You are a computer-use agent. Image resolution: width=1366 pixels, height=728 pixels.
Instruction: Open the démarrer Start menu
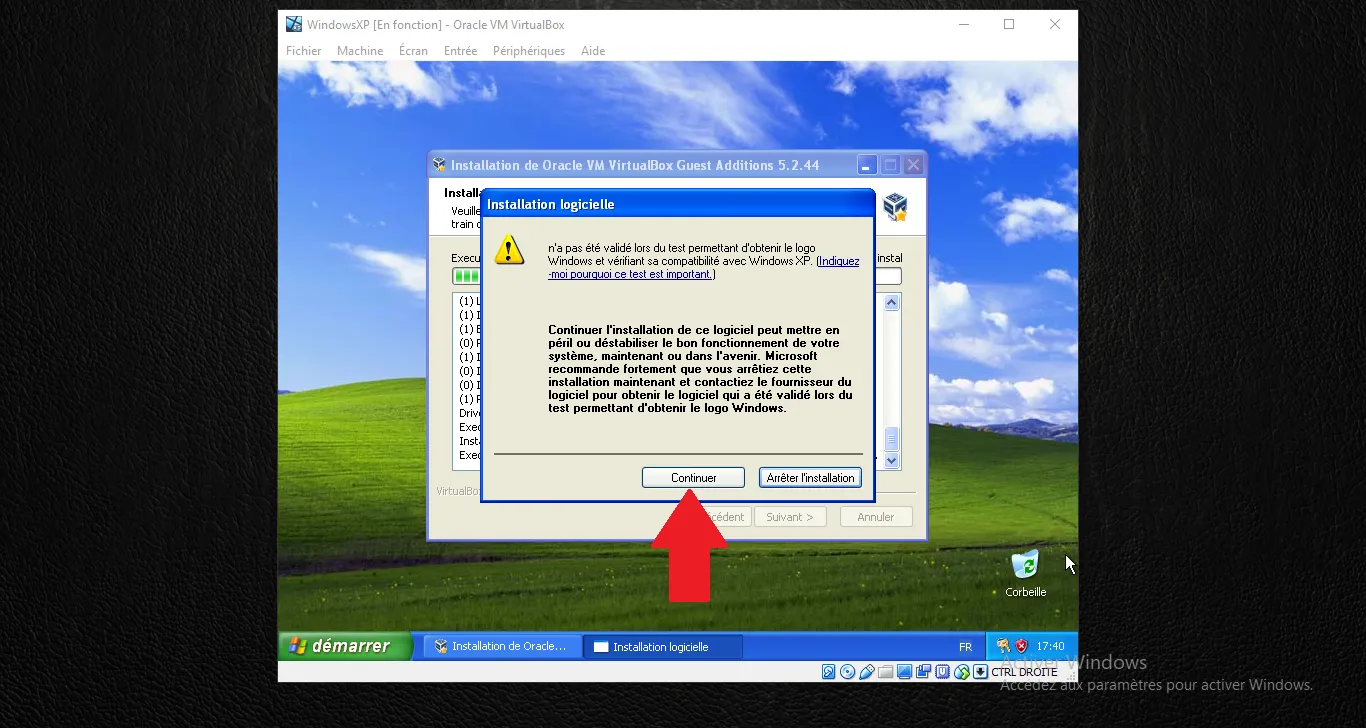(x=345, y=646)
